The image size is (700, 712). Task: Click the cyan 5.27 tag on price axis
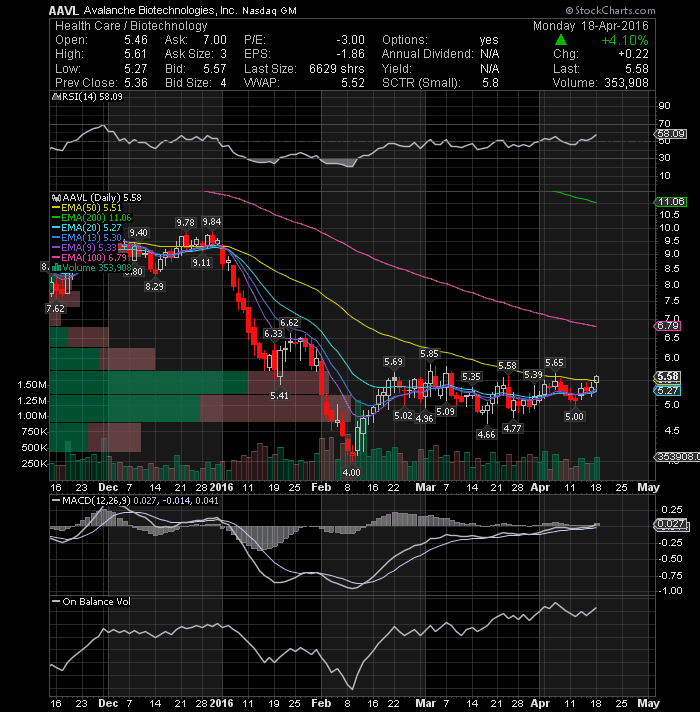(x=668, y=391)
